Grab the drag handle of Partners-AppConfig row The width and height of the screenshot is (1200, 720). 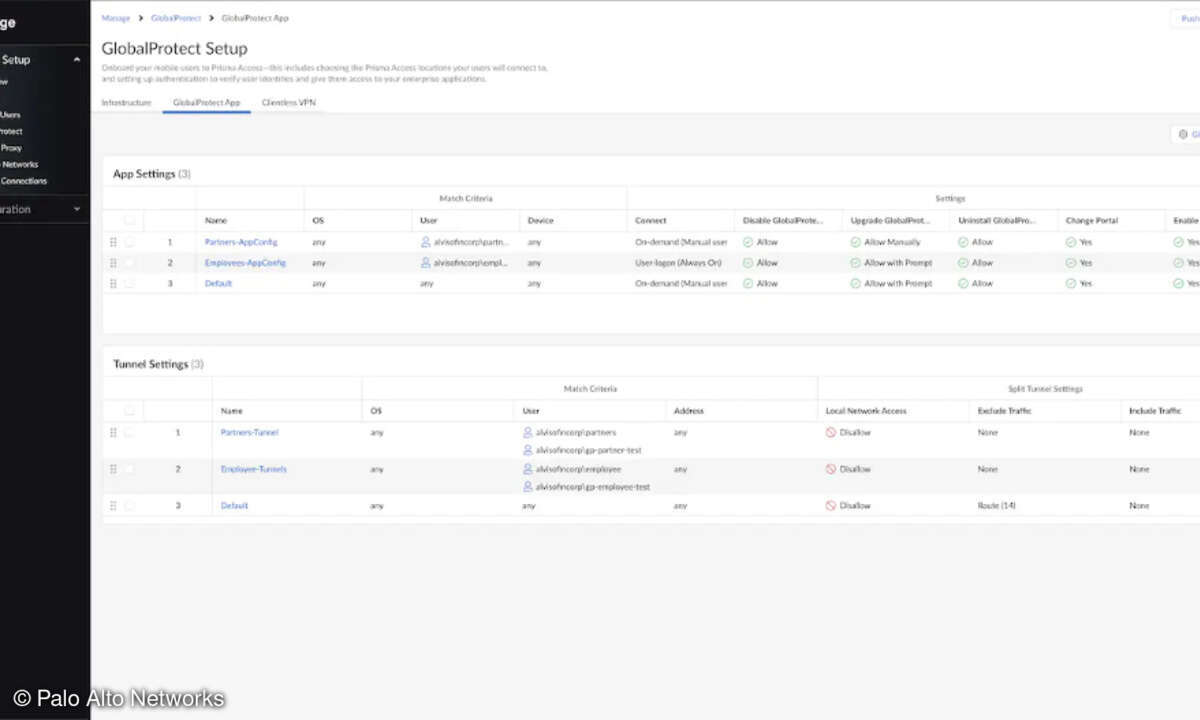coord(113,242)
